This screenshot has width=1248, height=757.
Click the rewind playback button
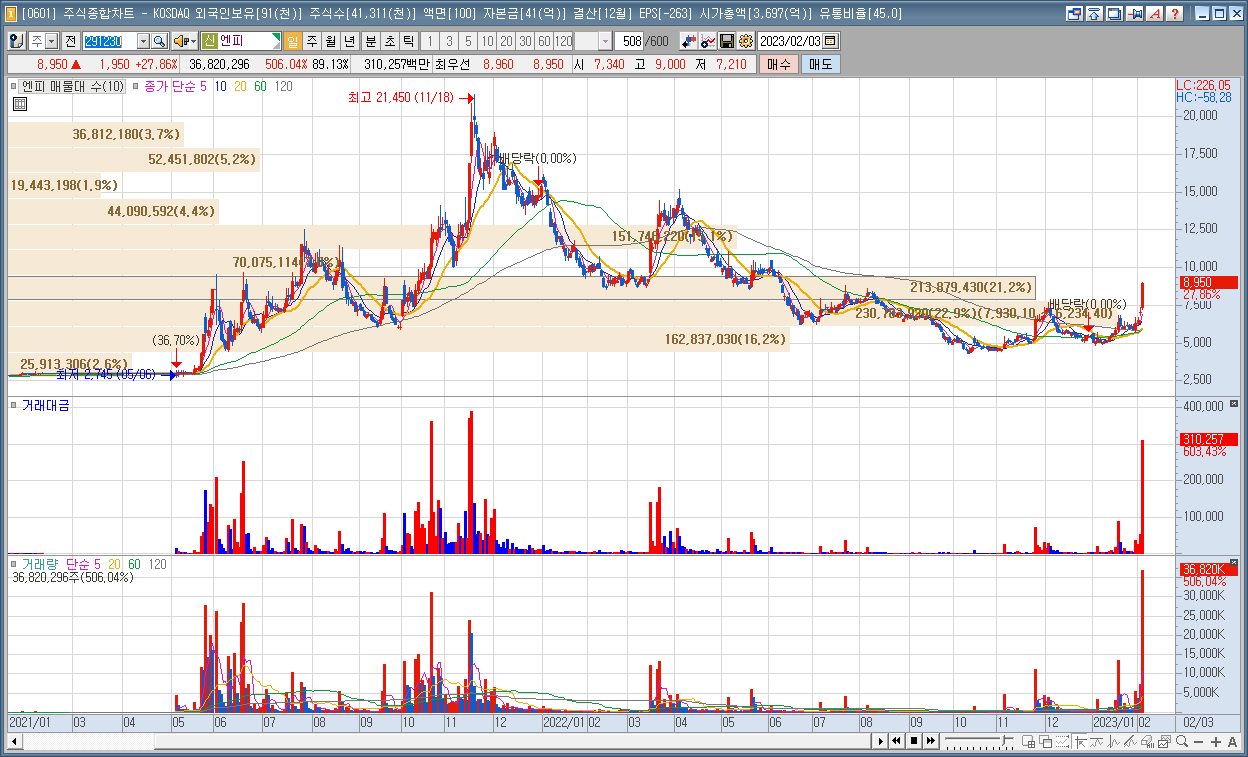pyautogui.click(x=897, y=741)
